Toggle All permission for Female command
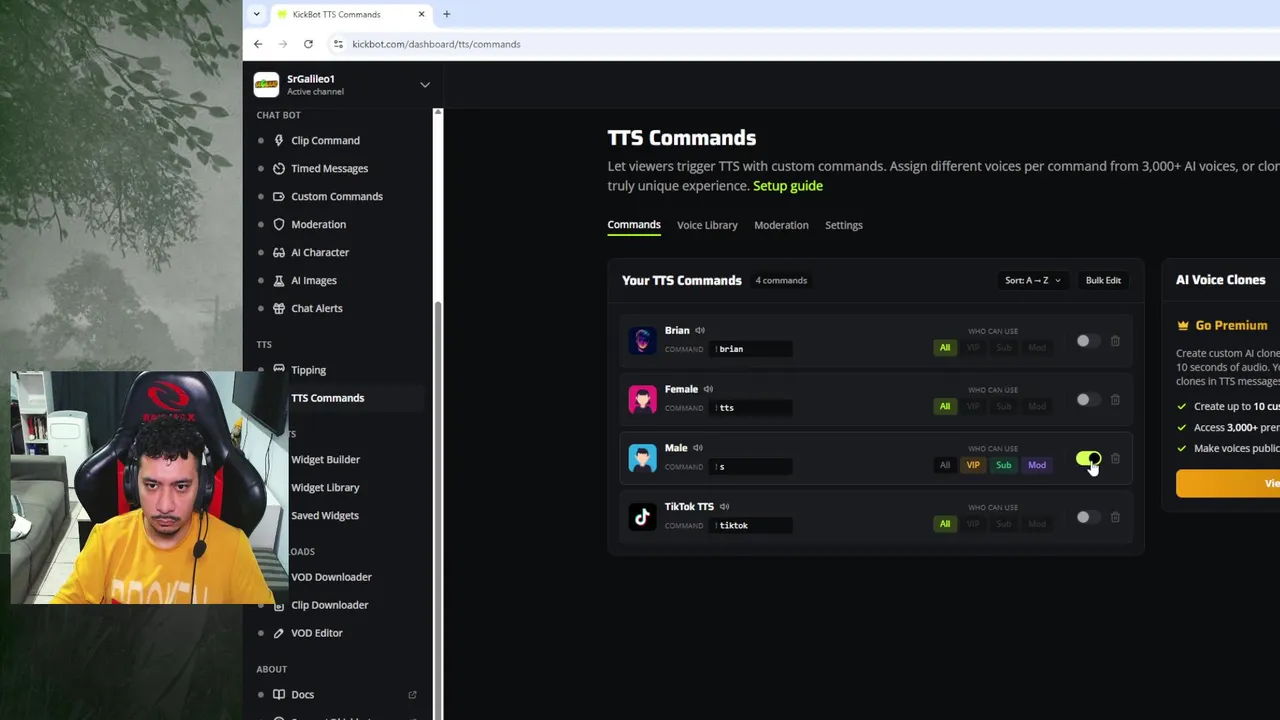Image resolution: width=1280 pixels, height=720 pixels. [944, 406]
